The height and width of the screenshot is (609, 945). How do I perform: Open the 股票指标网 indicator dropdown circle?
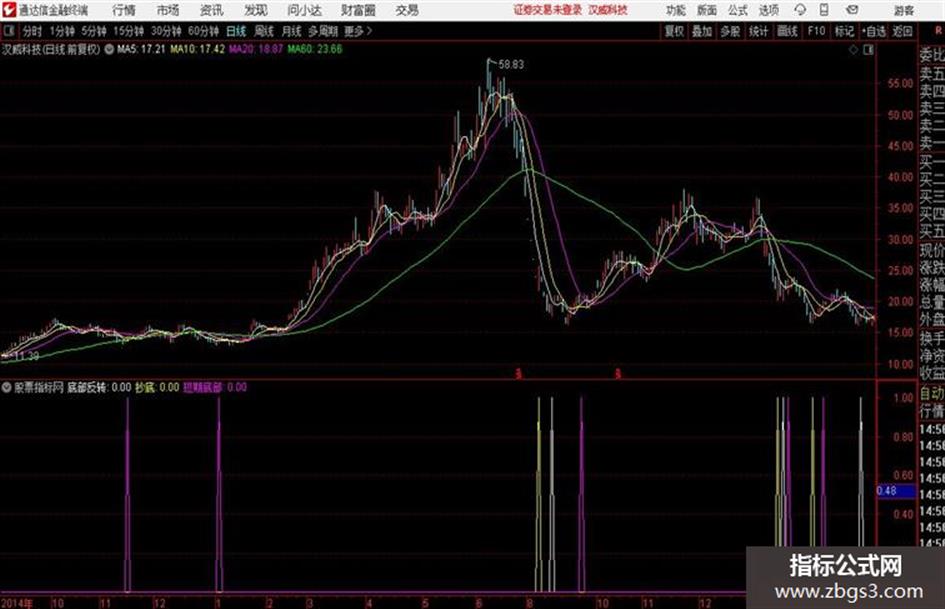[7, 387]
